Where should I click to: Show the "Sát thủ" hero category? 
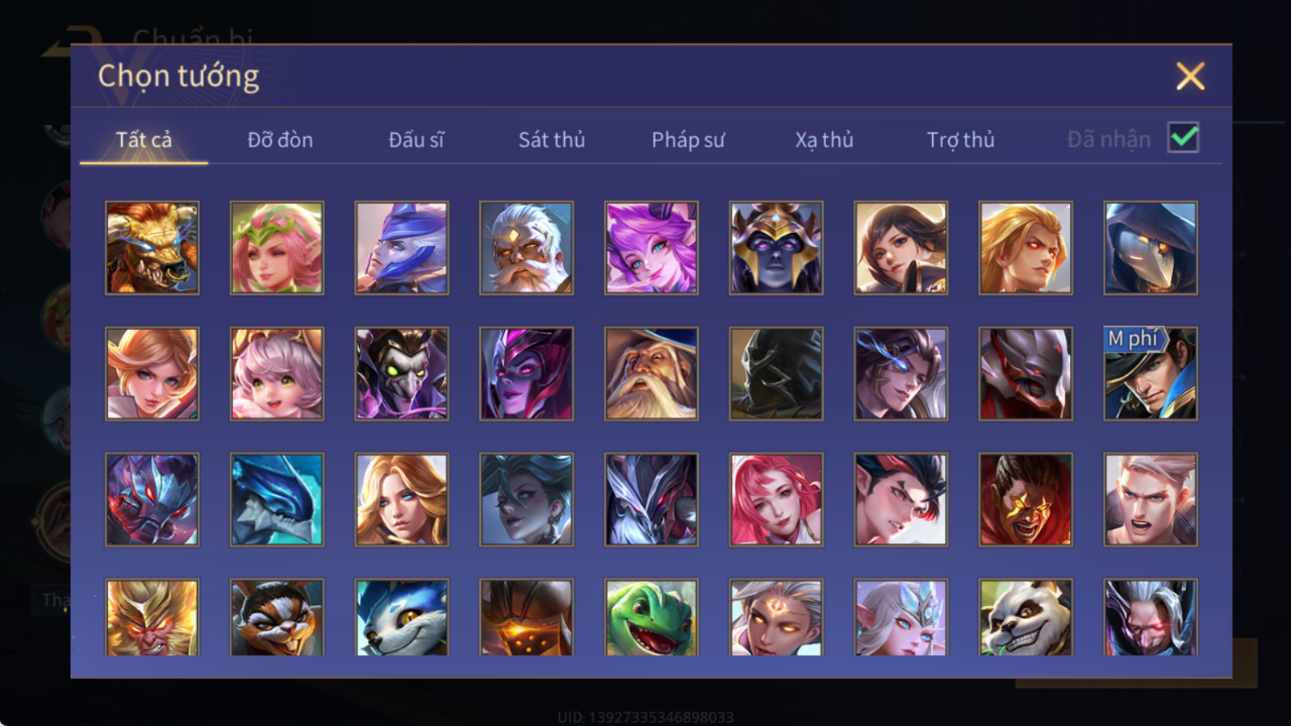pyautogui.click(x=551, y=140)
